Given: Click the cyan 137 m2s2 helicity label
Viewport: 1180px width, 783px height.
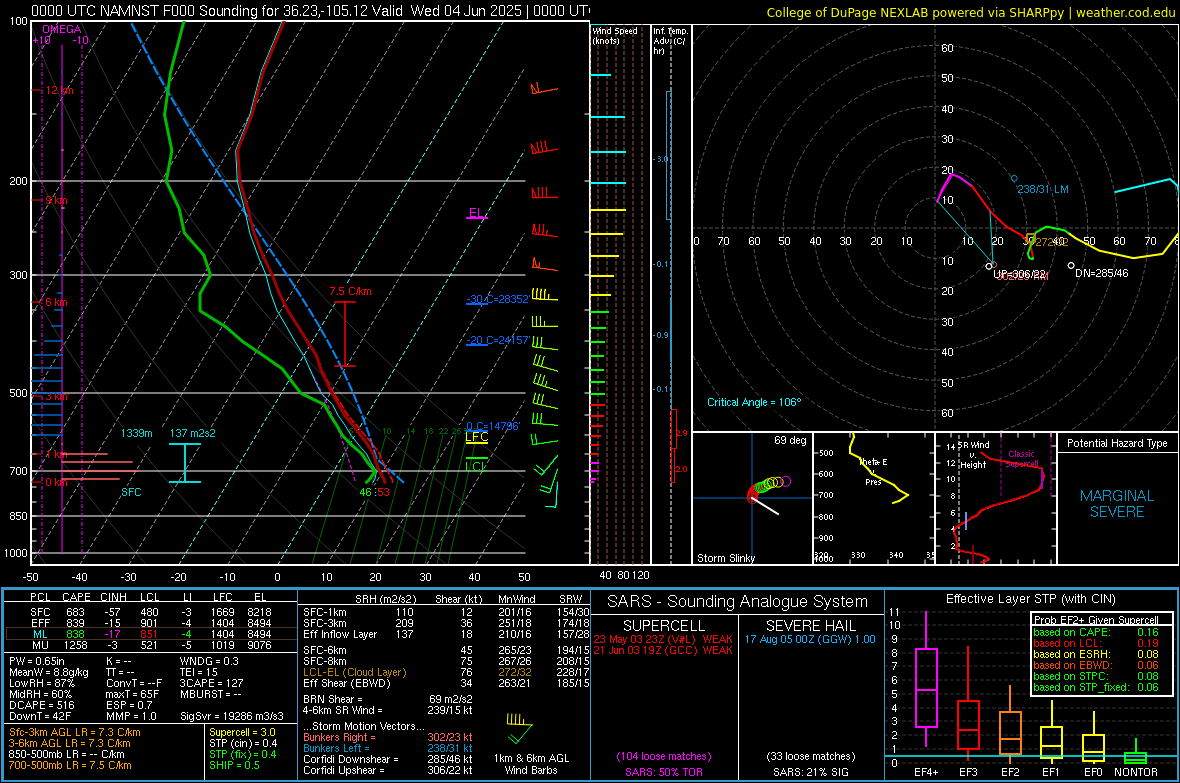Looking at the screenshot, I should pos(193,434).
